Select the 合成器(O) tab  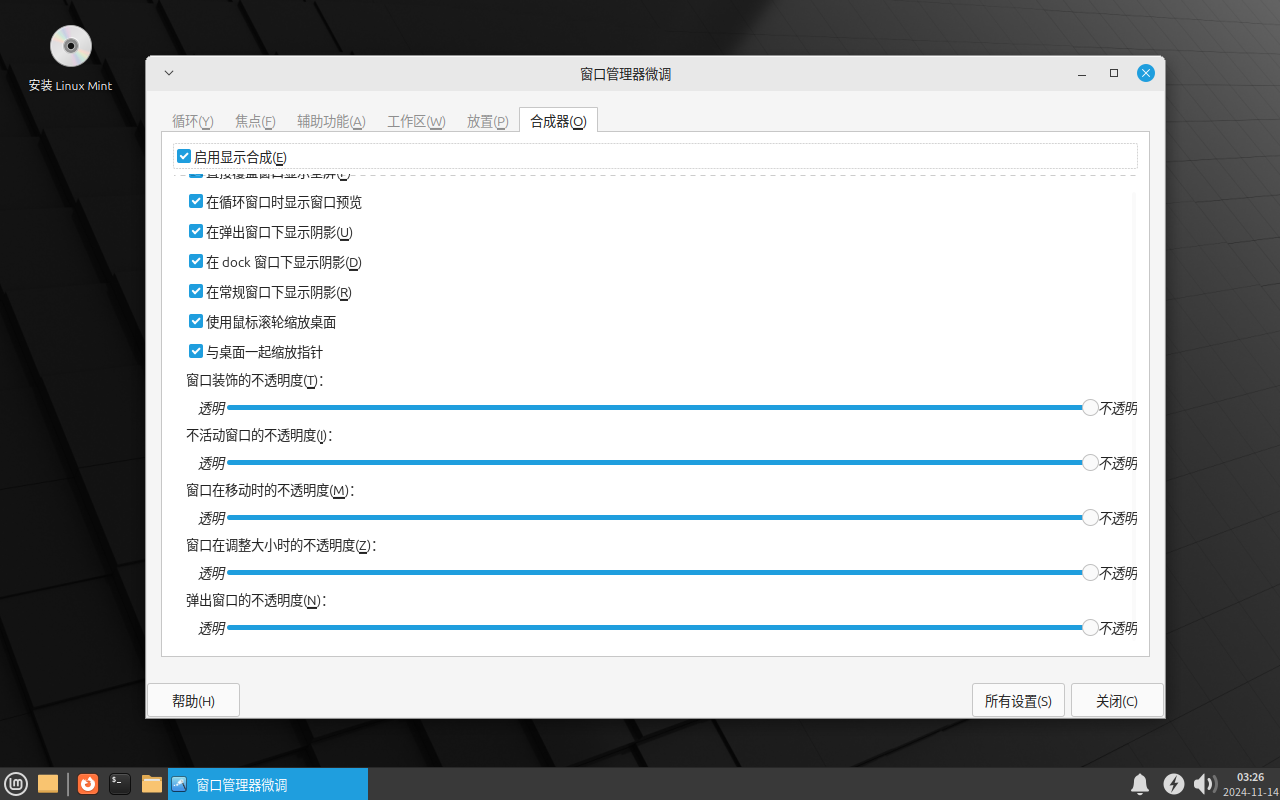tap(558, 121)
